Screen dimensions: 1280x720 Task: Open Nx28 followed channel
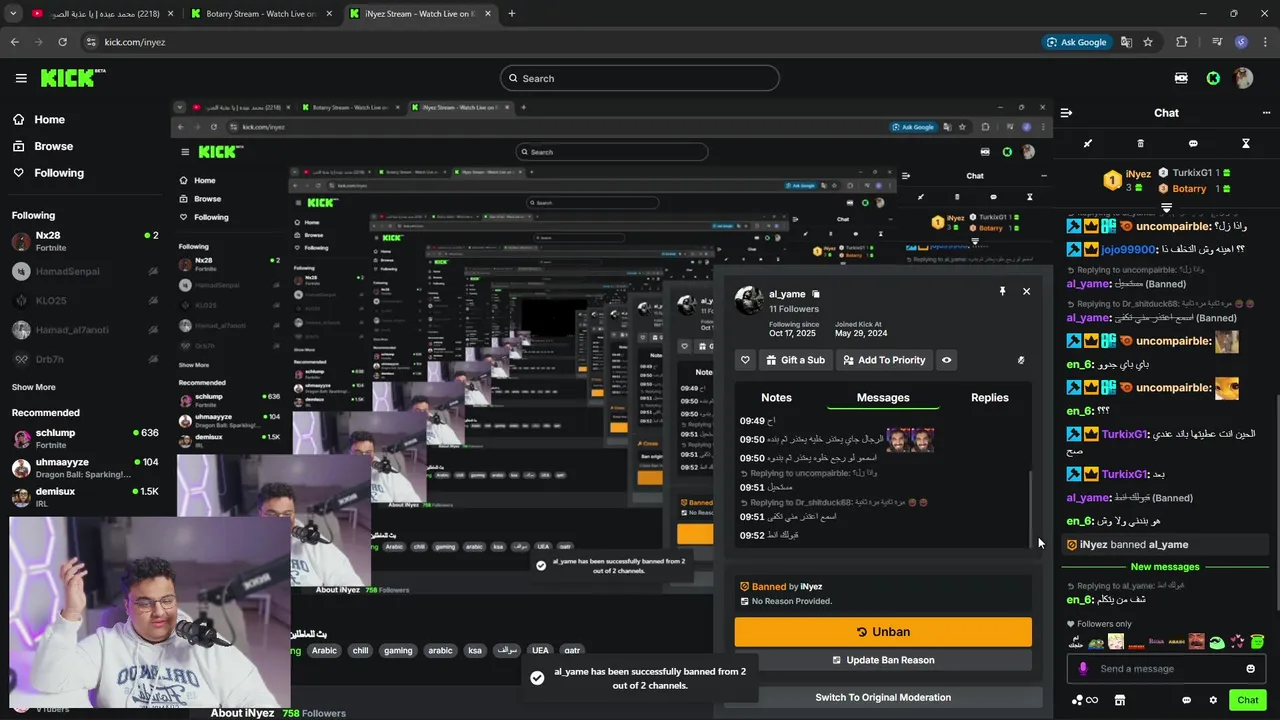tap(85, 241)
